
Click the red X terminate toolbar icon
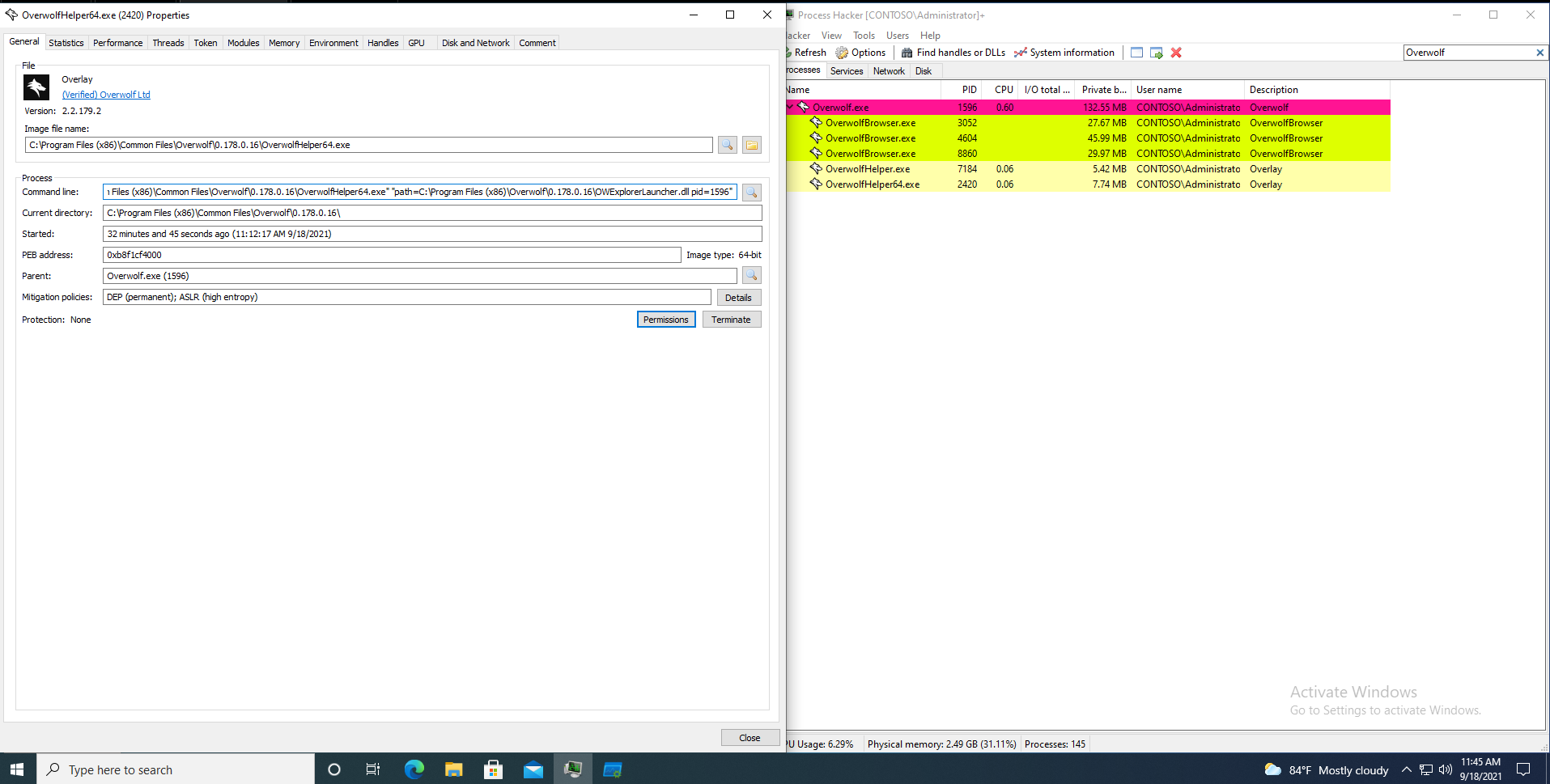click(x=1176, y=53)
